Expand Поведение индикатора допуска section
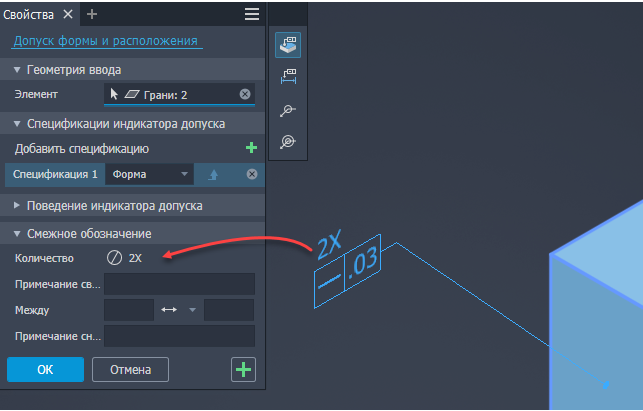The image size is (643, 411). 17,205
